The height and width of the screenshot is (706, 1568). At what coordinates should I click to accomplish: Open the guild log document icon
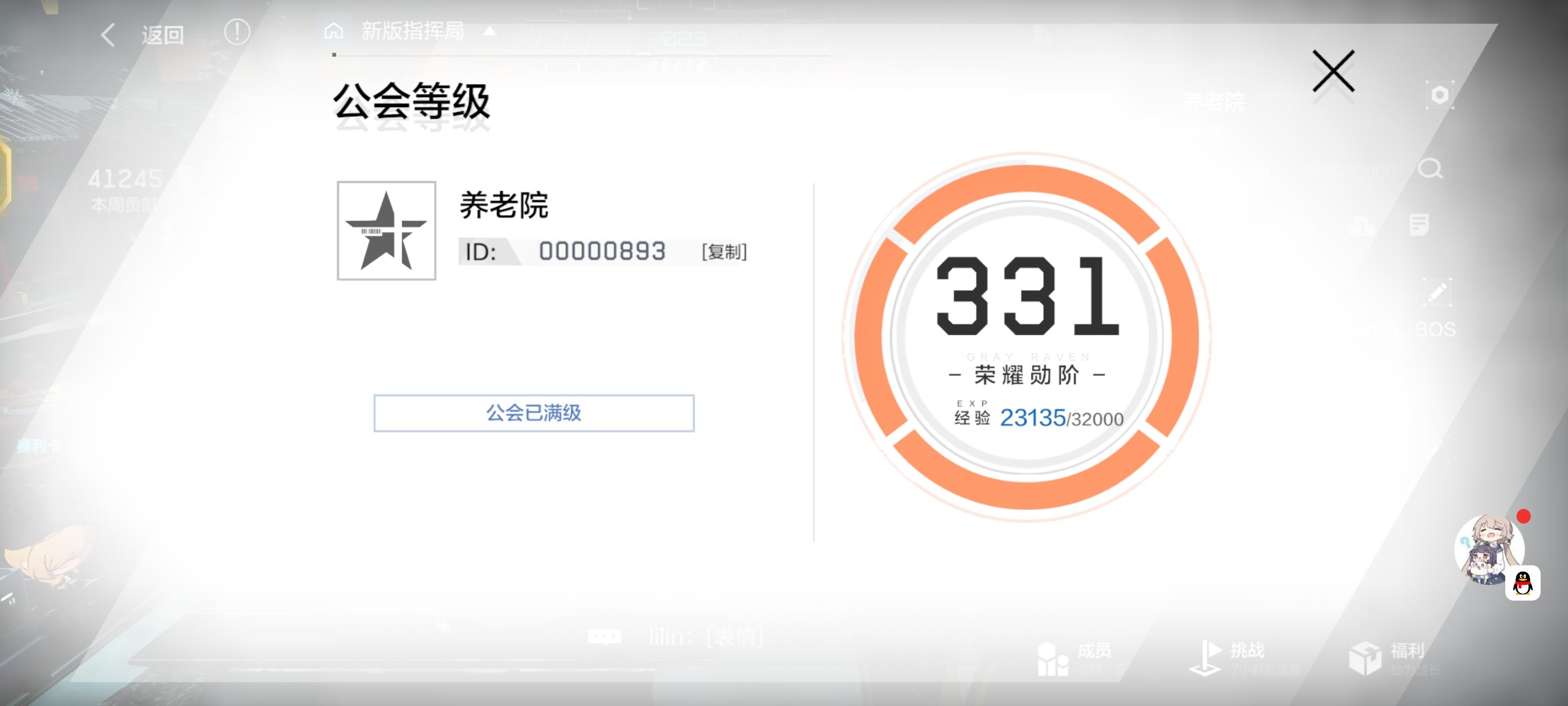(x=1419, y=224)
